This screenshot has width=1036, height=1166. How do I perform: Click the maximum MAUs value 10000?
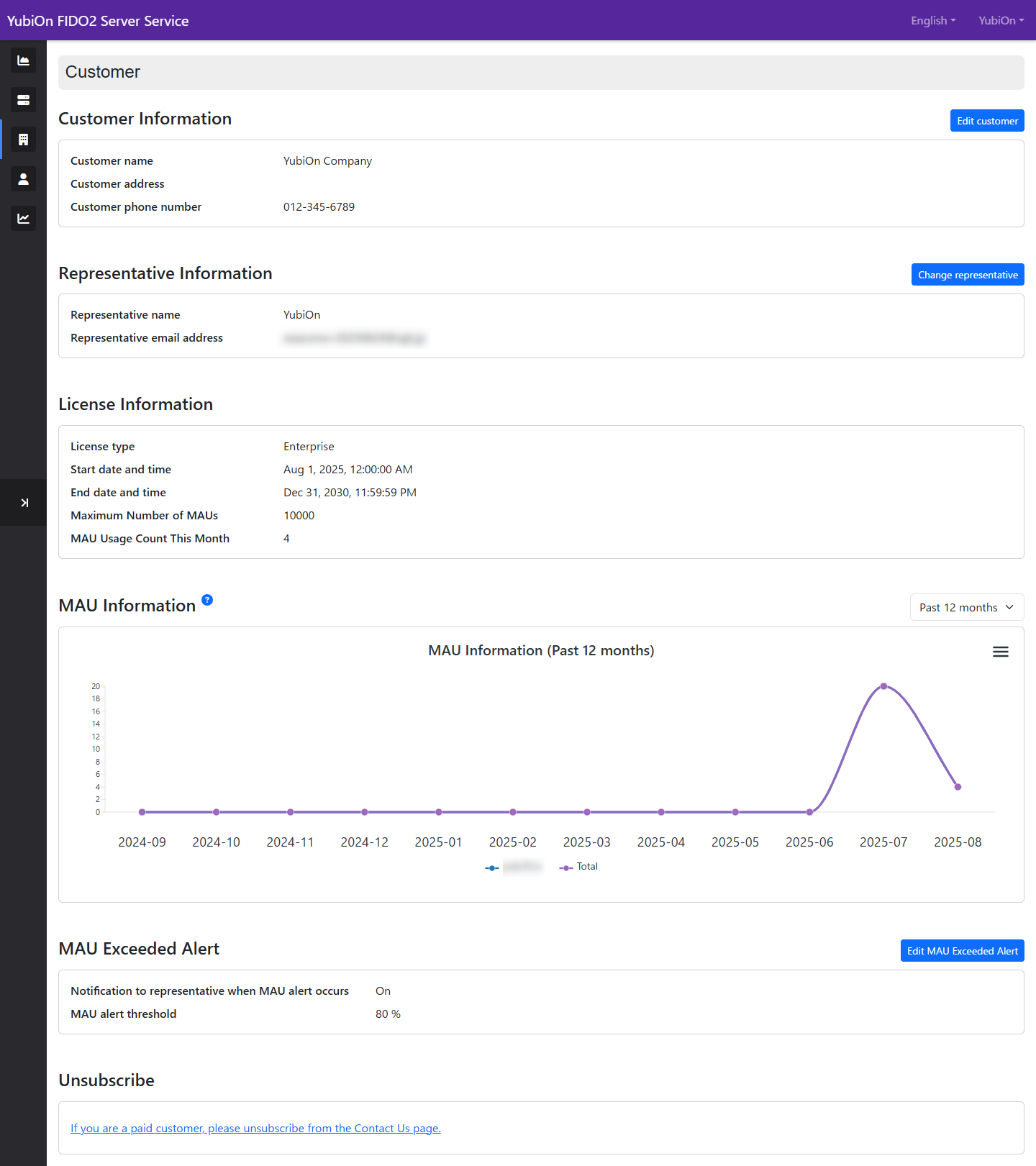pos(299,516)
